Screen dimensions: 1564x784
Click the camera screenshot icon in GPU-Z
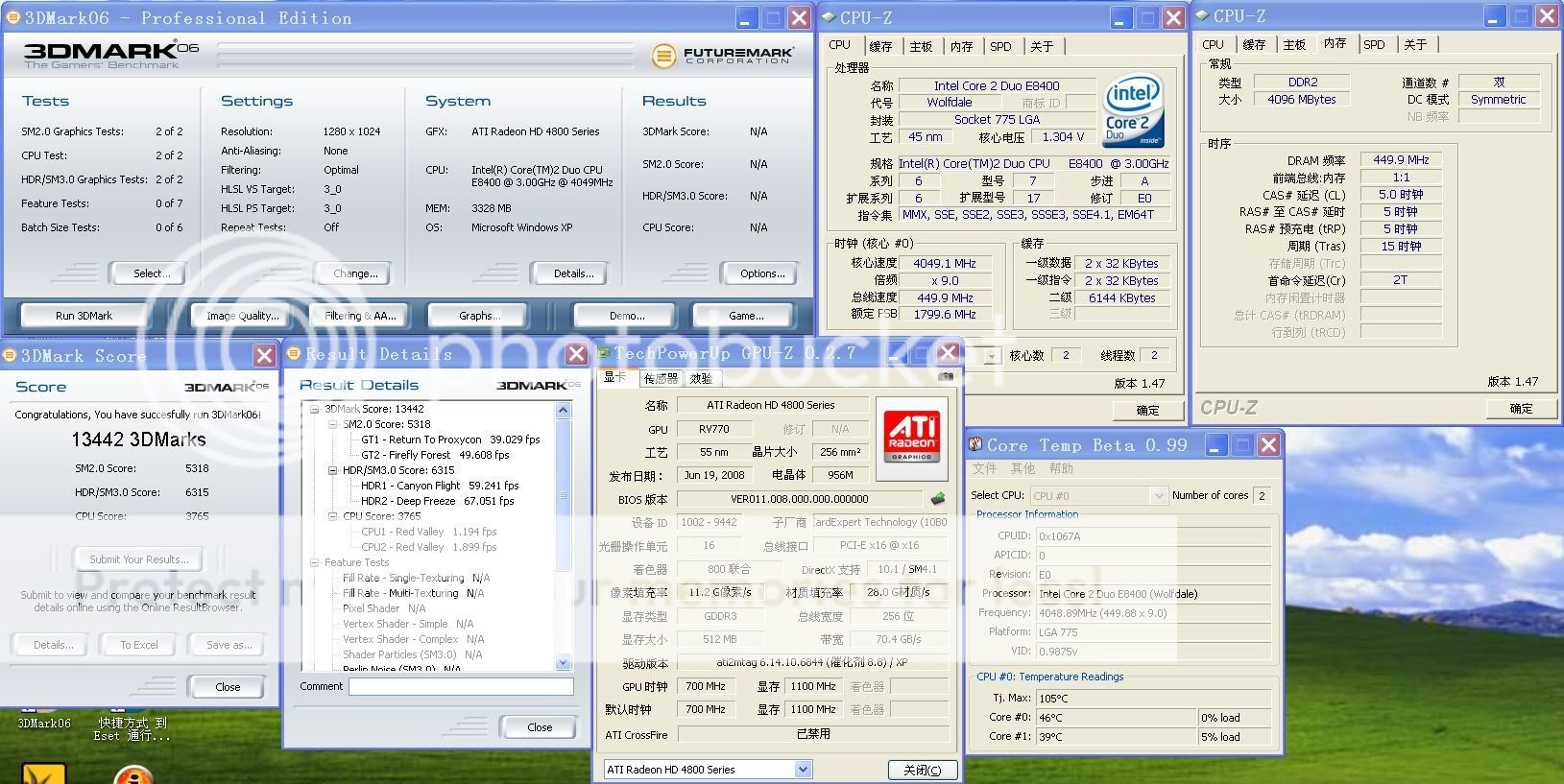coord(946,376)
